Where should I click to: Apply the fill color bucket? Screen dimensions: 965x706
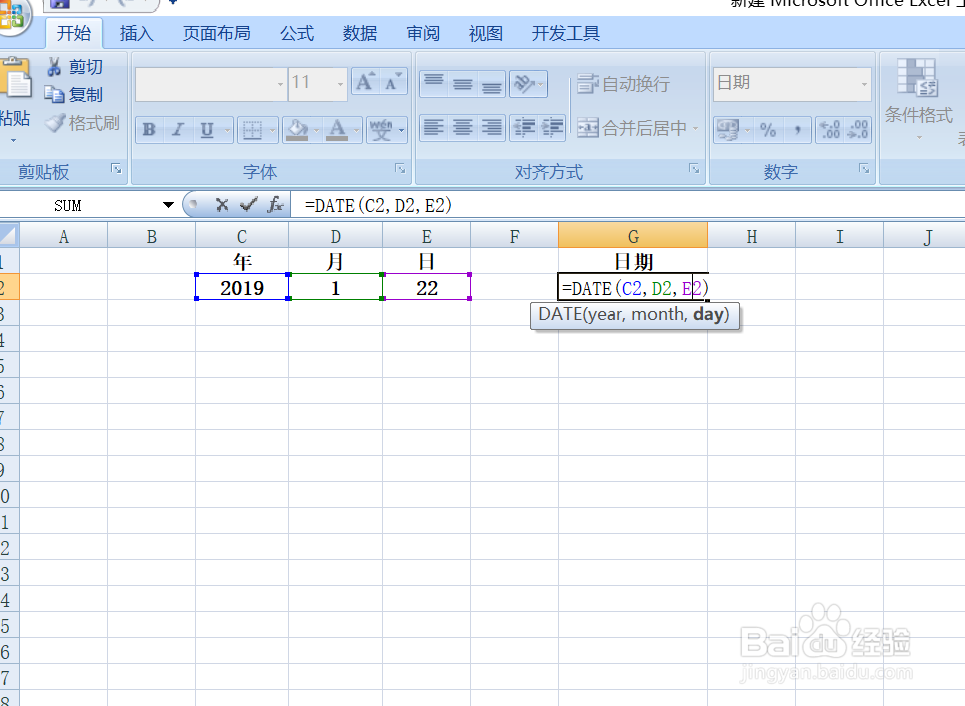click(x=297, y=129)
